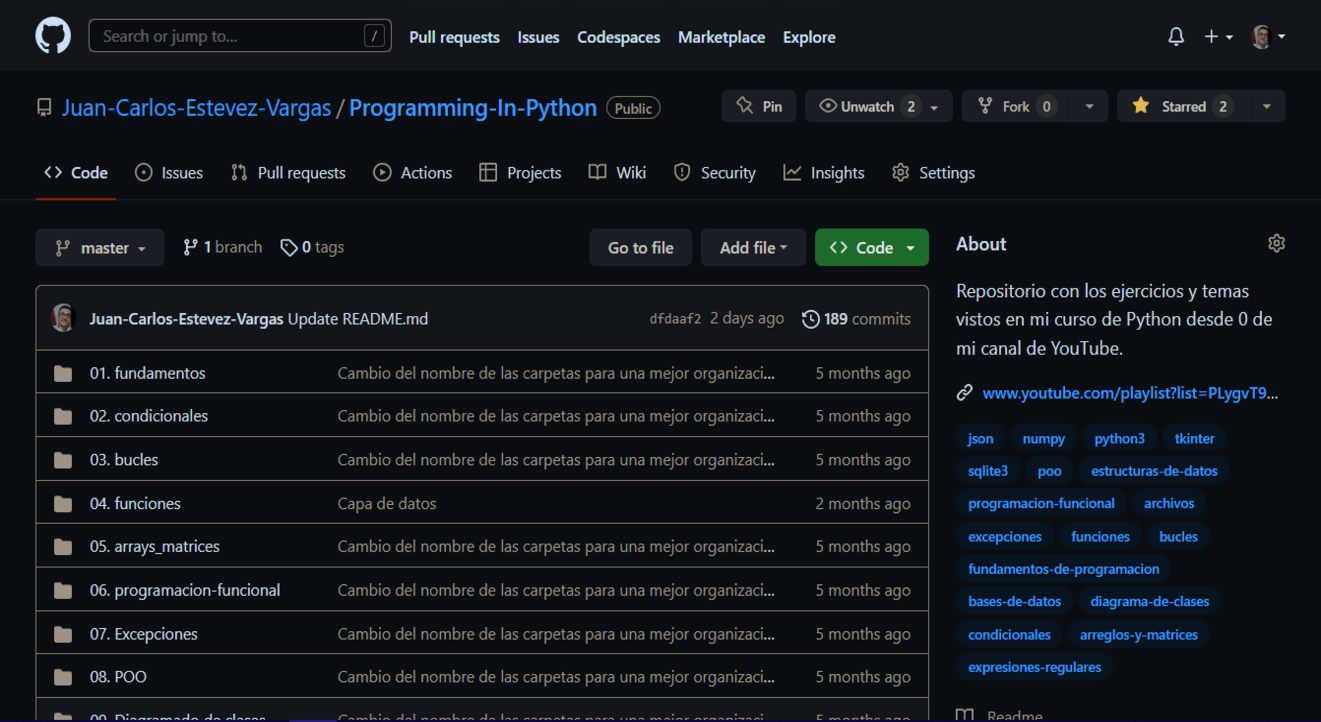Viewport: 1321px width, 722px height.
Task: Open the Add file dropdown
Action: (x=753, y=247)
